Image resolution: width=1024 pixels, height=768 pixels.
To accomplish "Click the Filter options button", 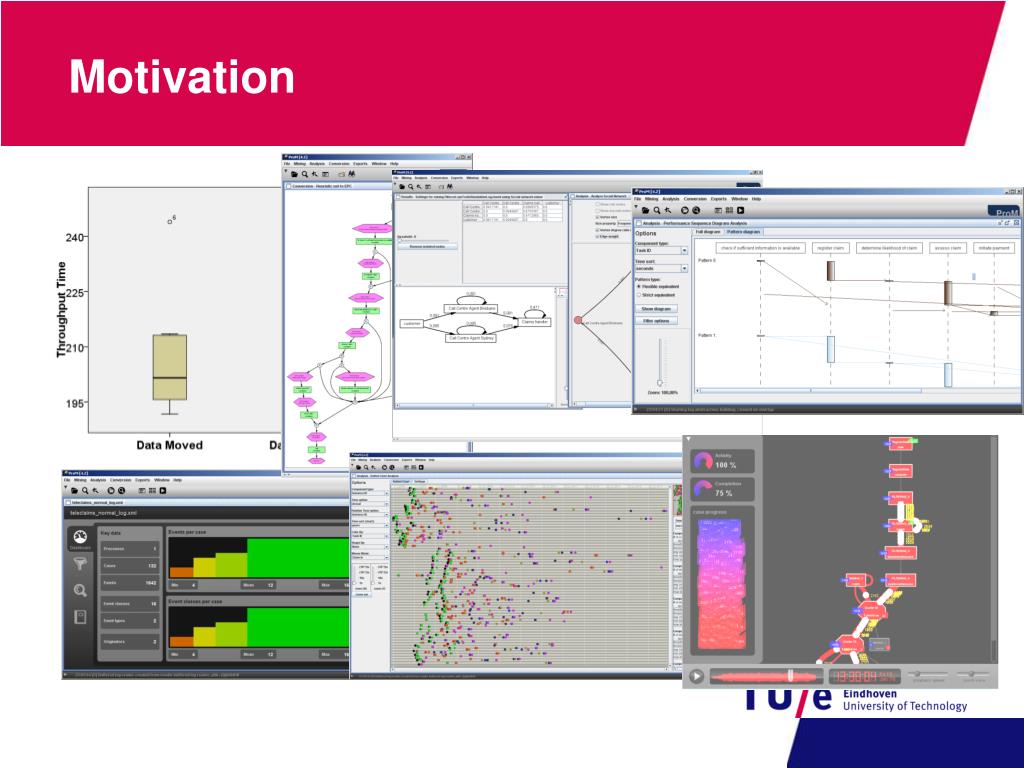I will (x=656, y=321).
